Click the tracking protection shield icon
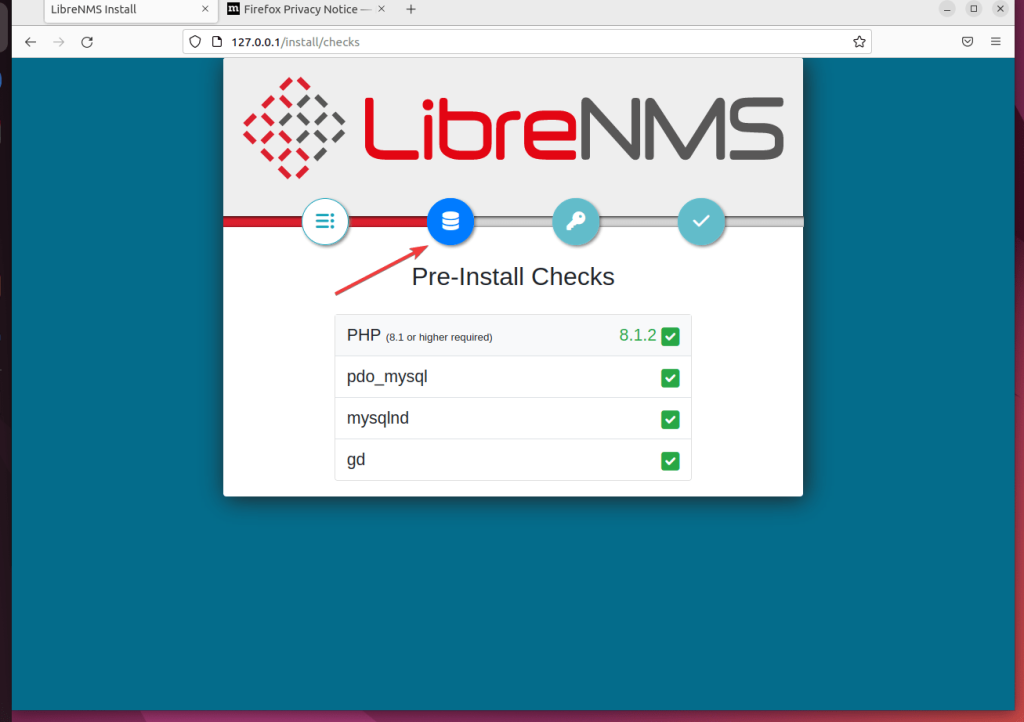 click(195, 42)
